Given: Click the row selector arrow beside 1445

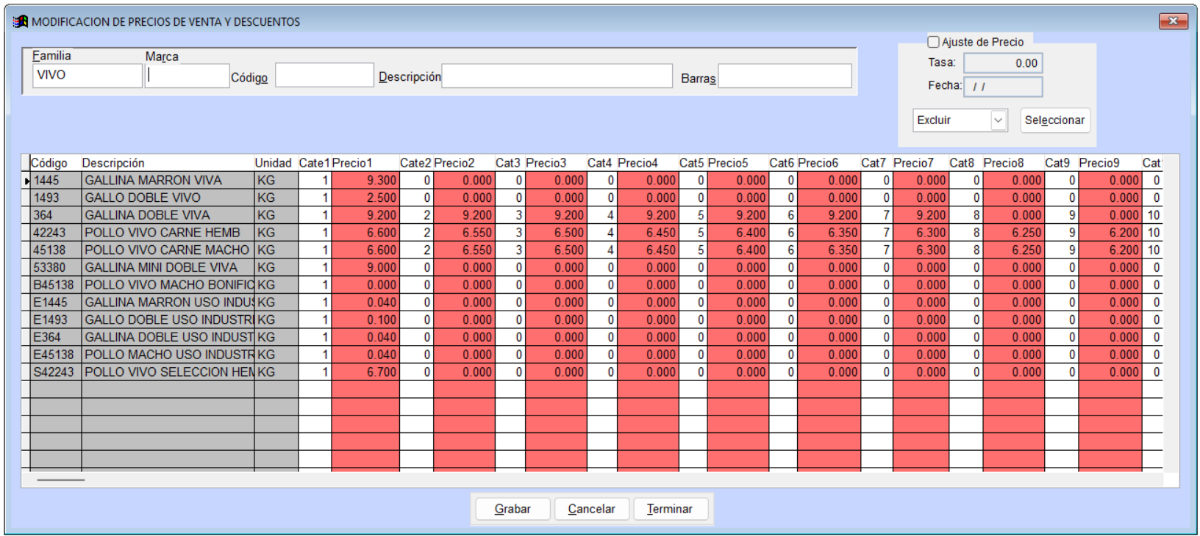Looking at the screenshot, I should 26,181.
